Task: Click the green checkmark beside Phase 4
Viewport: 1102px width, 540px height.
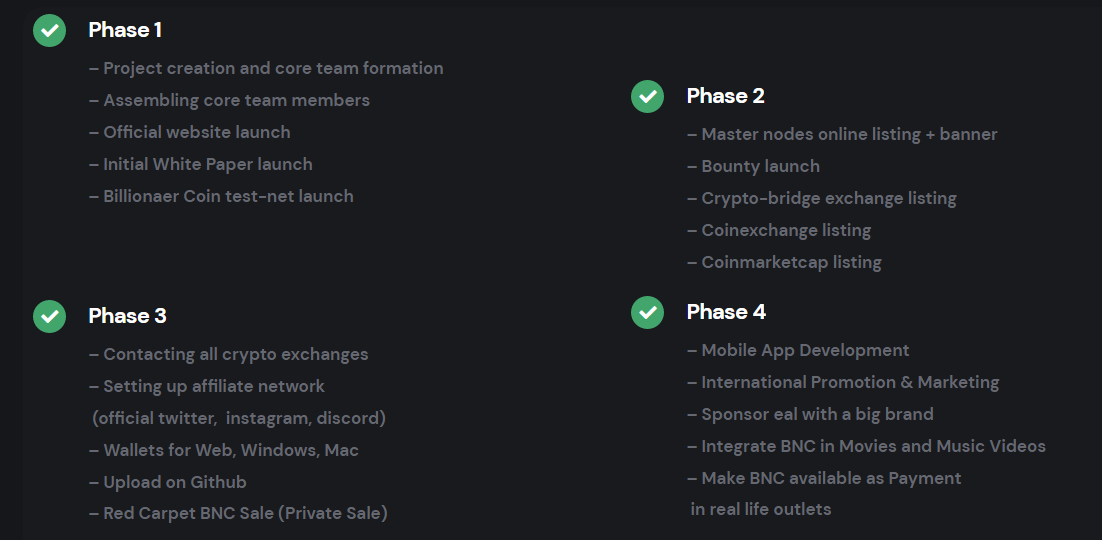Action: pos(647,312)
